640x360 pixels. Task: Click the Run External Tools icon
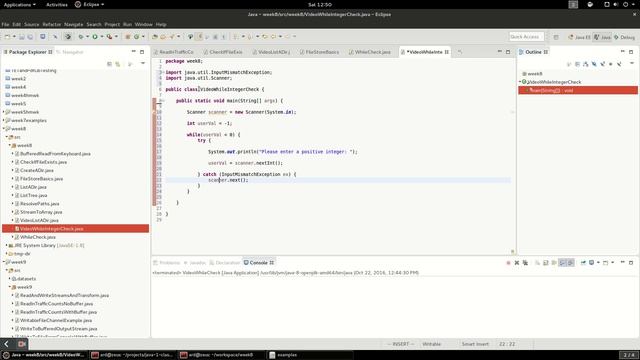pyautogui.click(x=109, y=37)
